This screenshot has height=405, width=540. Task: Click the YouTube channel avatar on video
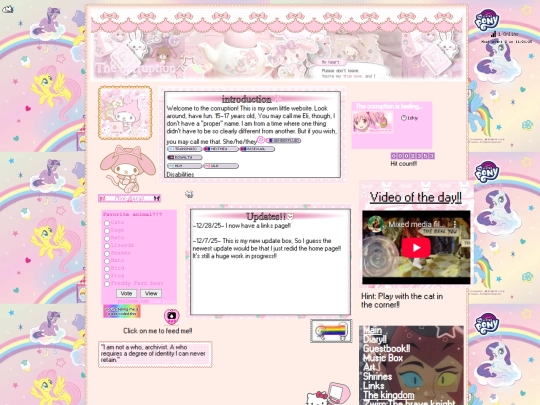coord(376,224)
